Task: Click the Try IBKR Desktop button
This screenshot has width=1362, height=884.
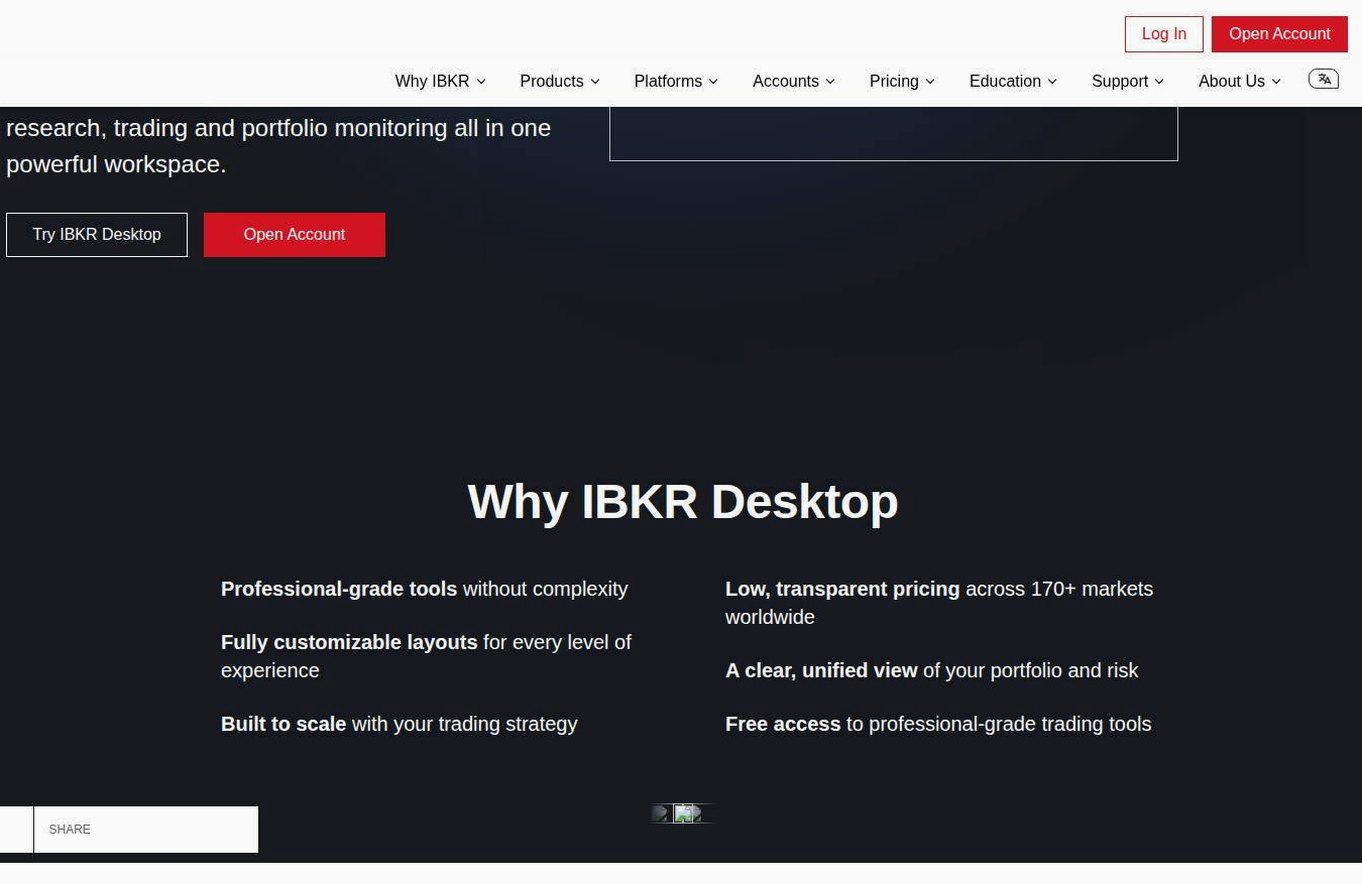Action: [97, 235]
